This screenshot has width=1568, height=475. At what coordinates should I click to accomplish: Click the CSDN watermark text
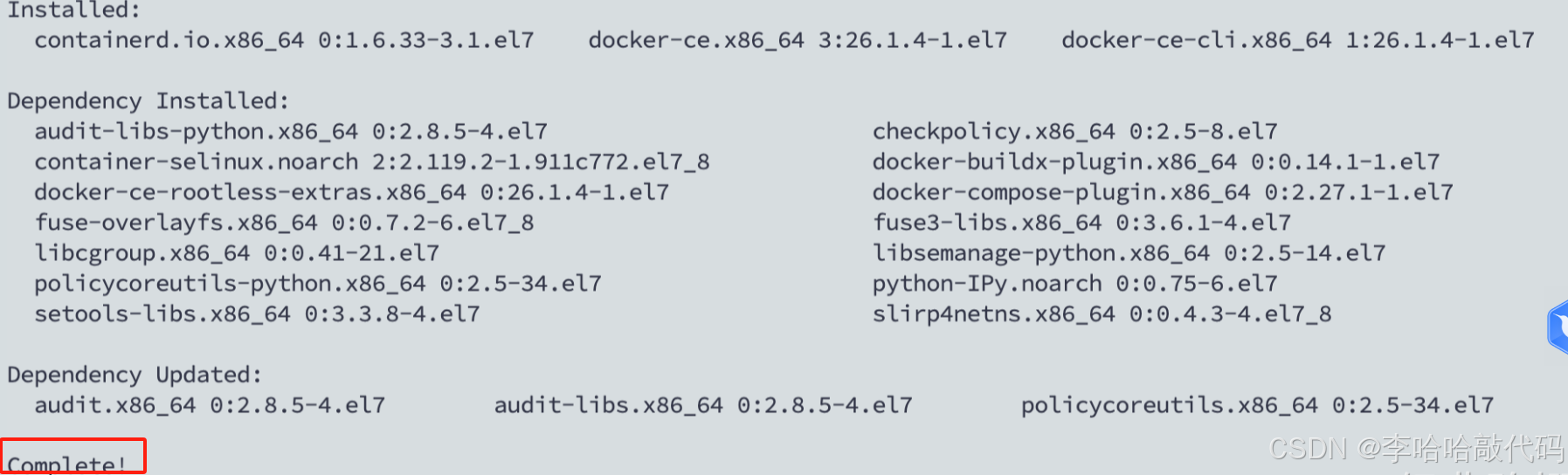(1416, 449)
